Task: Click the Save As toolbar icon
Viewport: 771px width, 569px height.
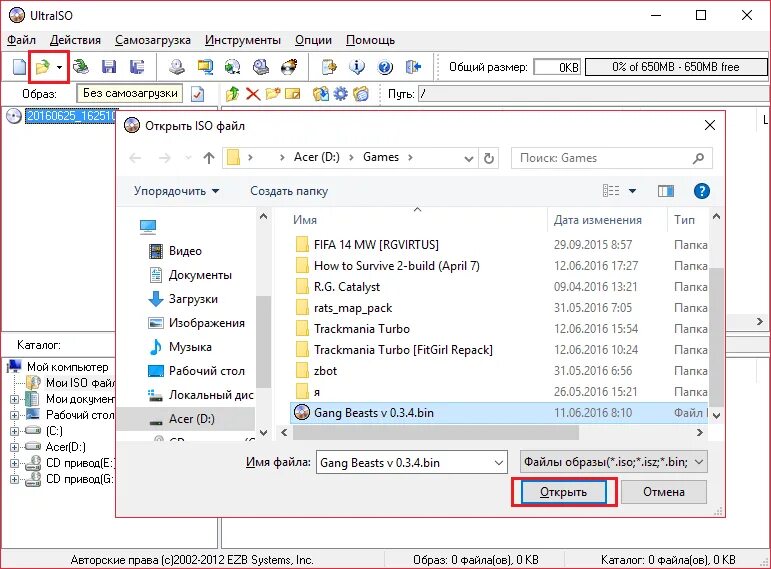Action: coord(137,66)
